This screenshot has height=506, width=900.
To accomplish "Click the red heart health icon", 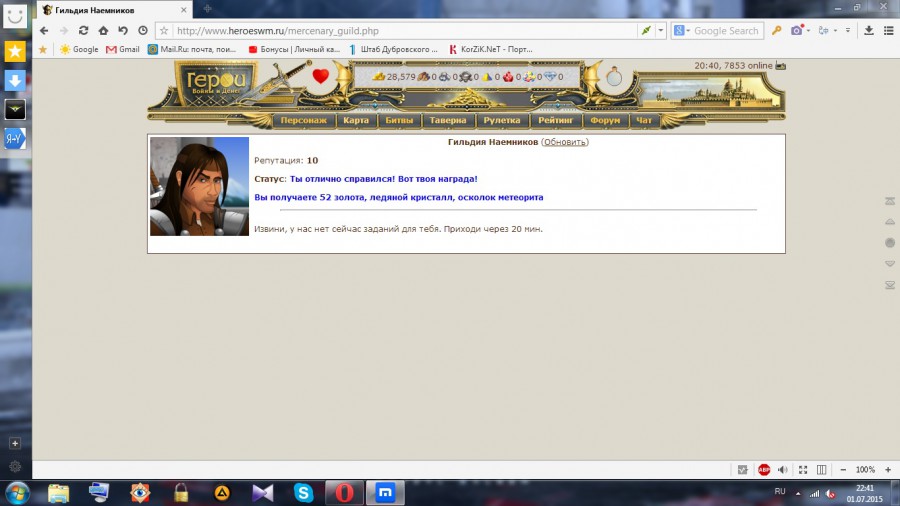I will (320, 76).
